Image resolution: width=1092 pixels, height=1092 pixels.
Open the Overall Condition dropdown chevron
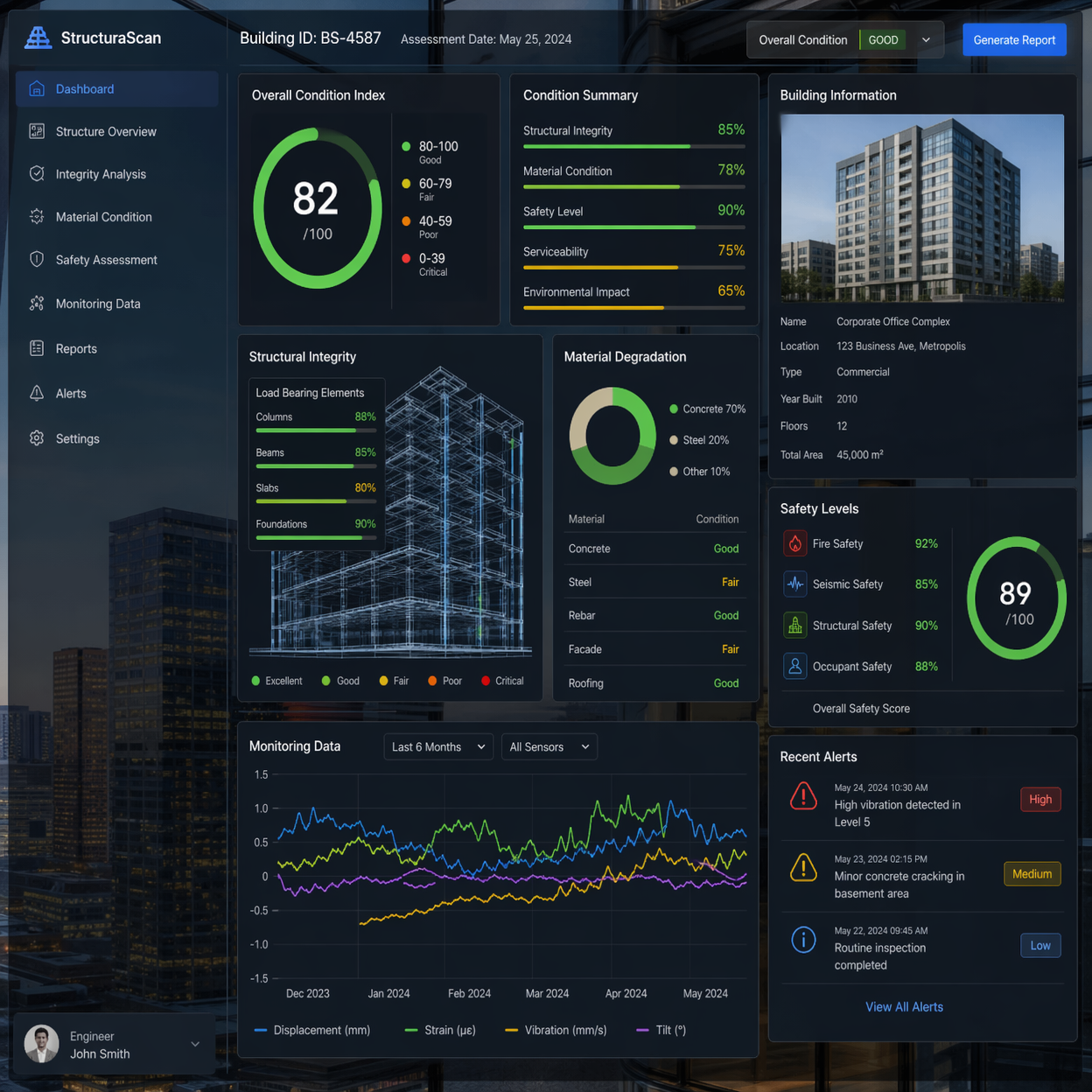tap(926, 40)
